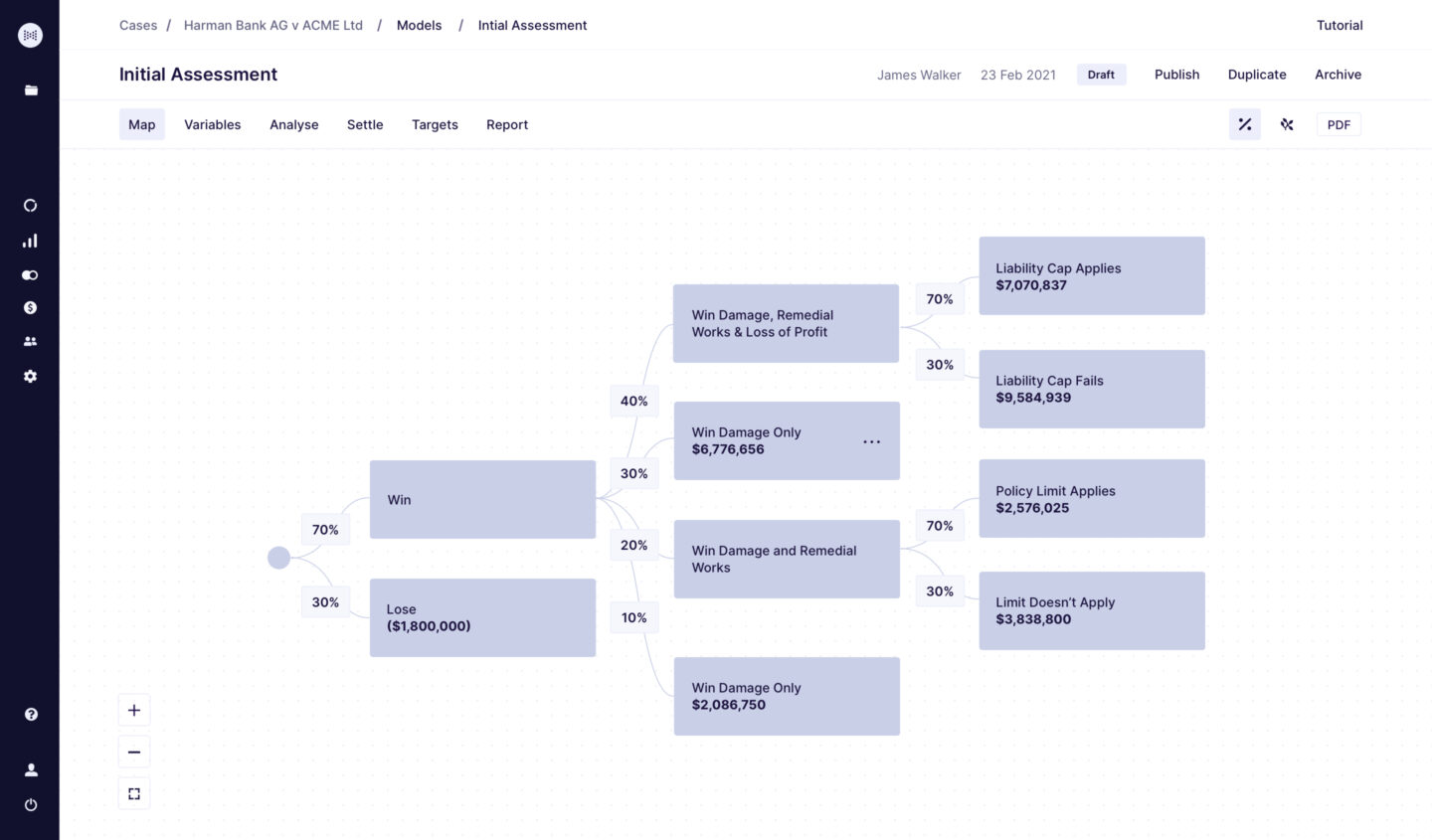This screenshot has width=1432, height=840.
Task: Open the analytics bar chart icon in sidebar
Action: click(30, 241)
